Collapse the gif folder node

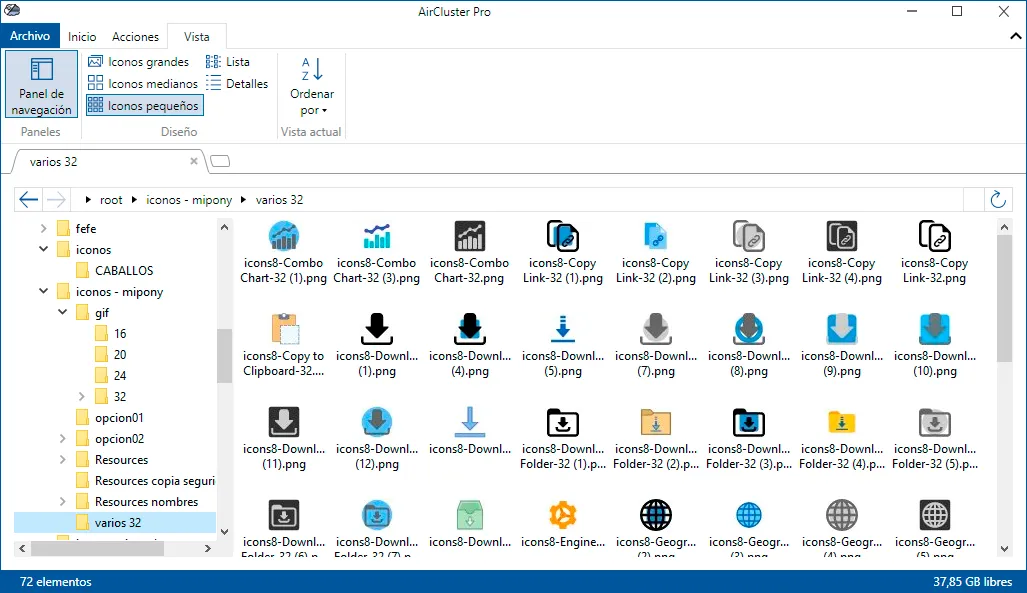tap(62, 313)
